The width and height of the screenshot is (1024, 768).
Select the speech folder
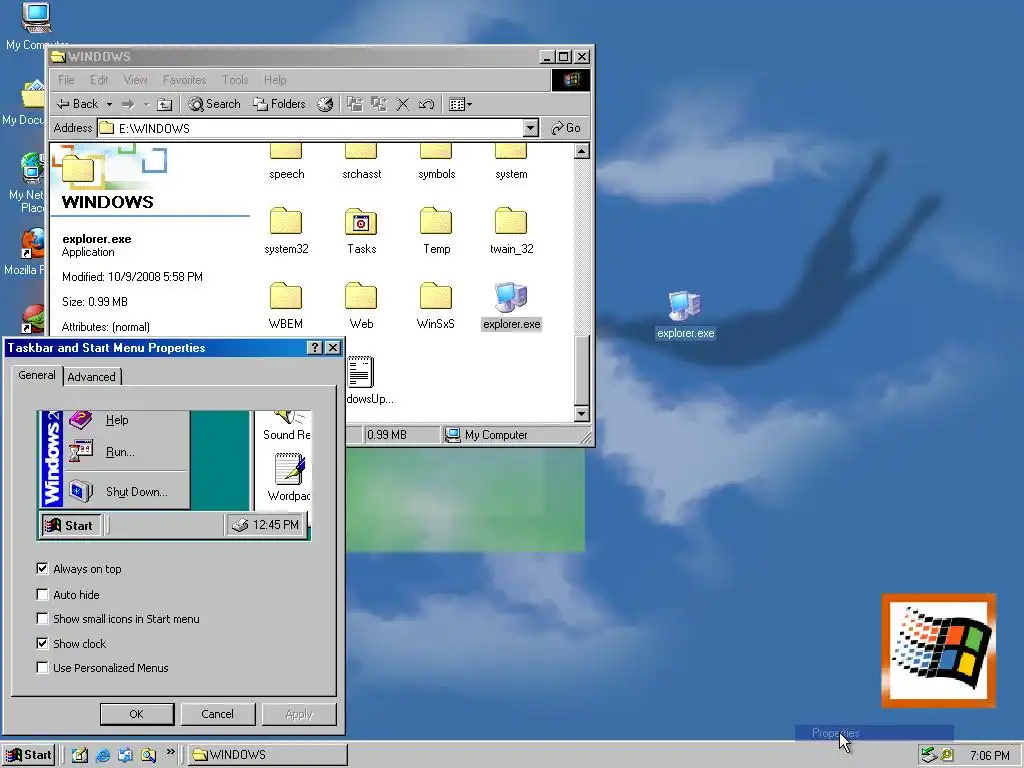click(x=286, y=162)
